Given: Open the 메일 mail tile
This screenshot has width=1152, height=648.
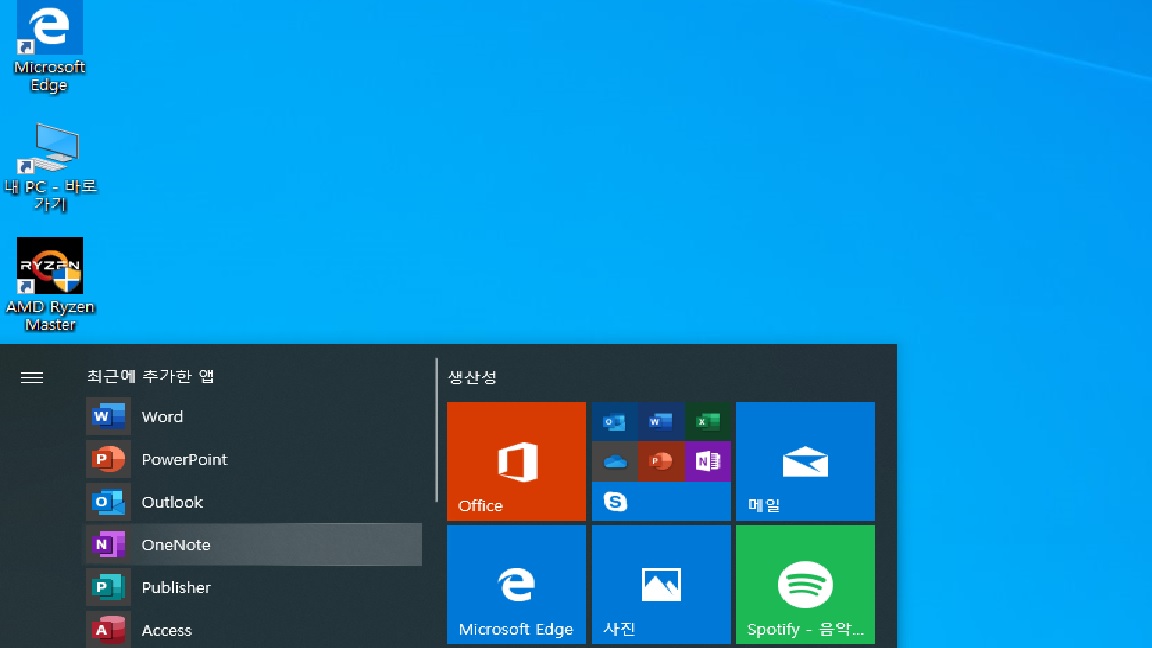Looking at the screenshot, I should tap(805, 461).
